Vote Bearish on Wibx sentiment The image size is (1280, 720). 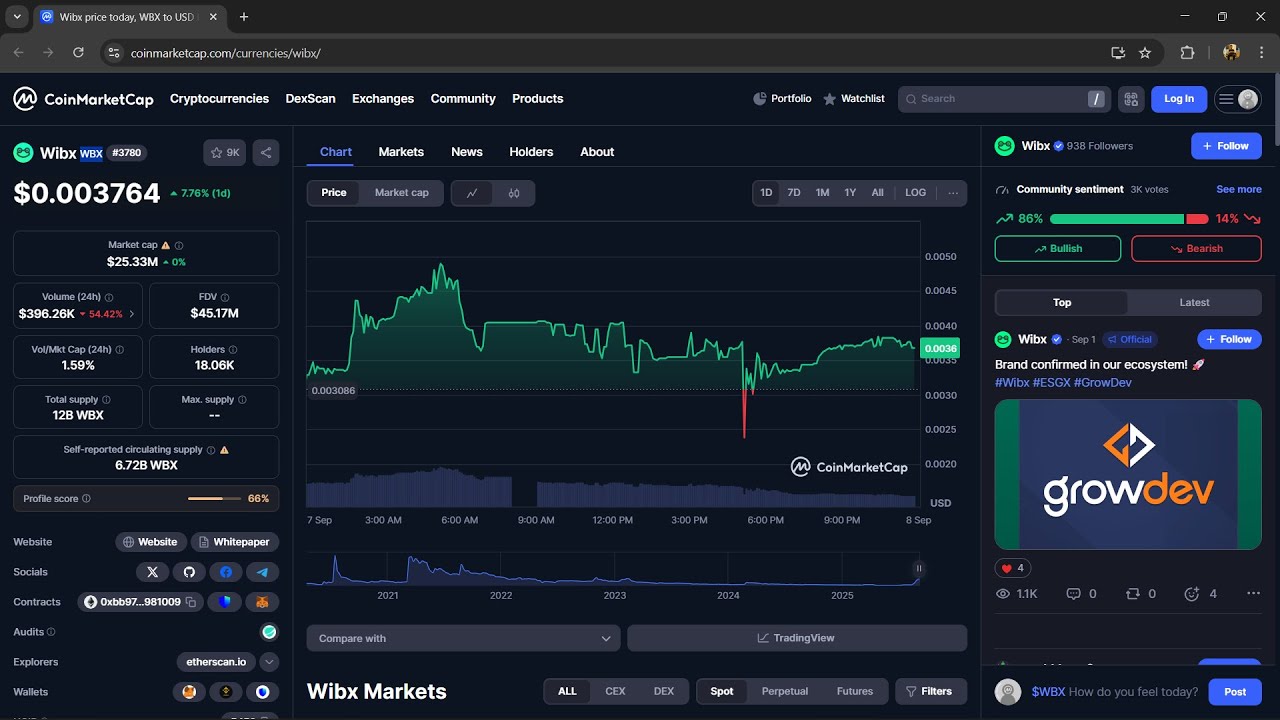(1196, 249)
